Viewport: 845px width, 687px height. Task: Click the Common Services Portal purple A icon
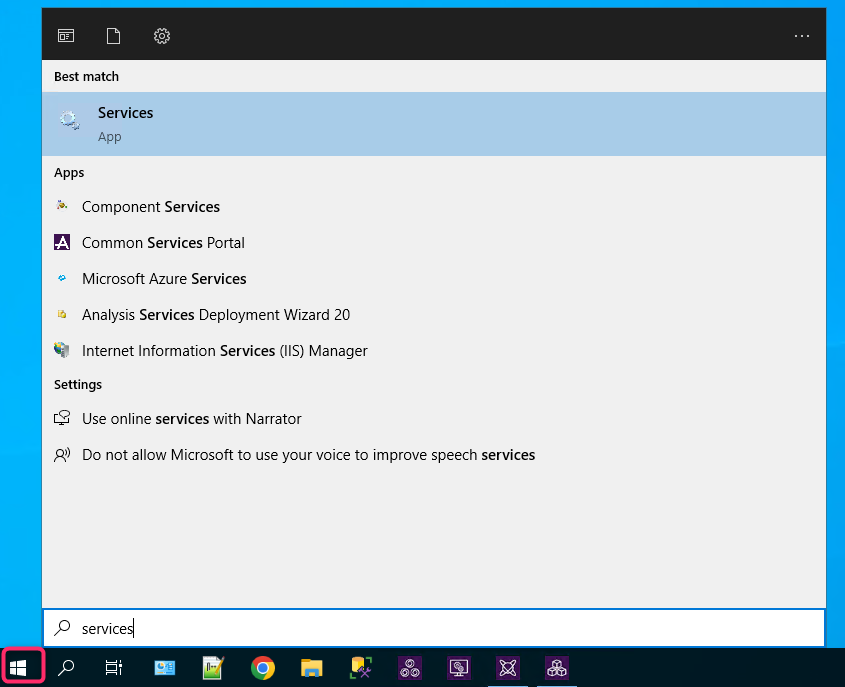click(62, 242)
